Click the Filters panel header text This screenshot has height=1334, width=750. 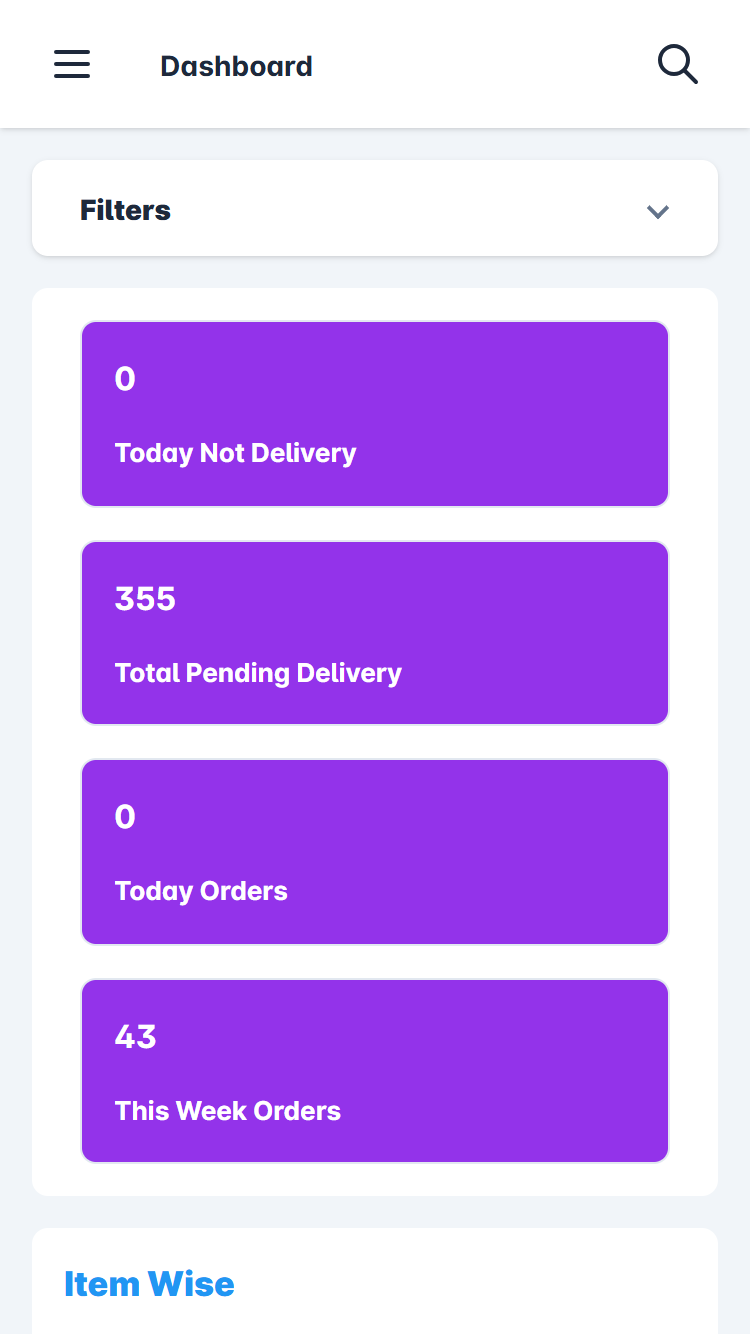(125, 210)
